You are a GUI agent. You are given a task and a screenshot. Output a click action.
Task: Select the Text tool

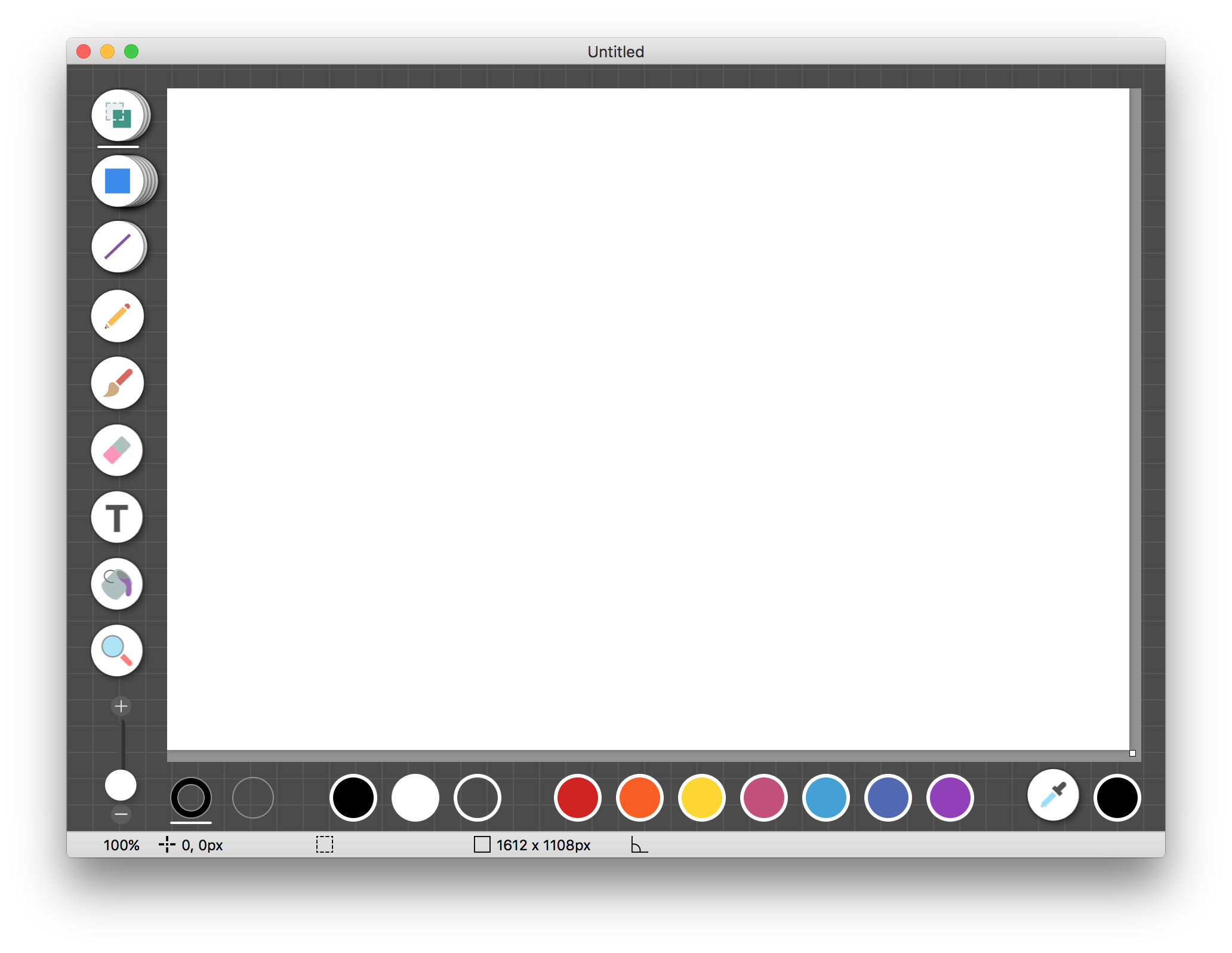117,518
